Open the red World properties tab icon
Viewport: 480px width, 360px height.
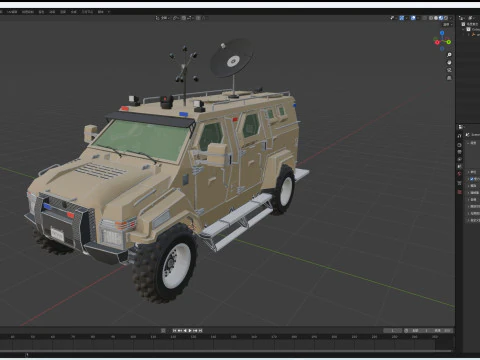point(460,173)
